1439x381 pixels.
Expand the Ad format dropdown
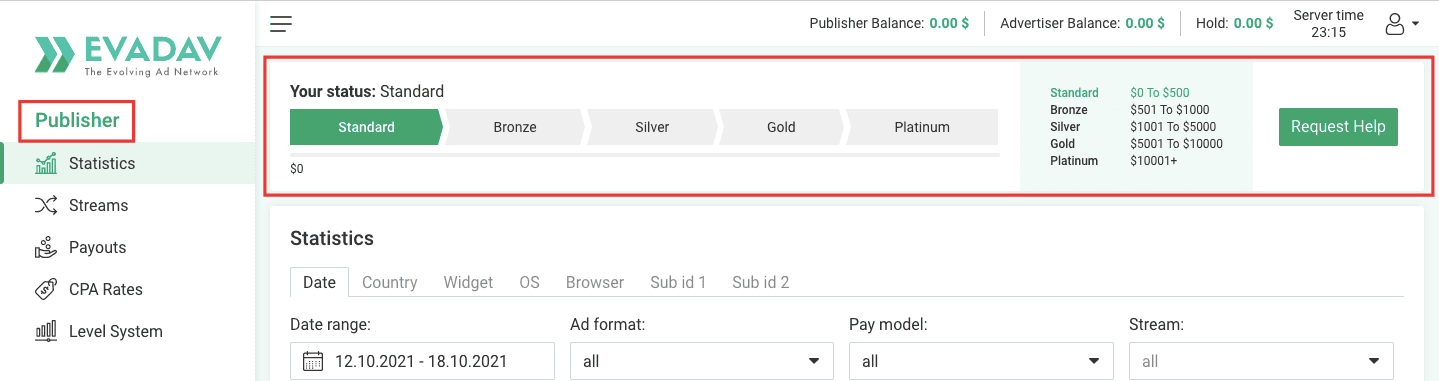point(702,361)
